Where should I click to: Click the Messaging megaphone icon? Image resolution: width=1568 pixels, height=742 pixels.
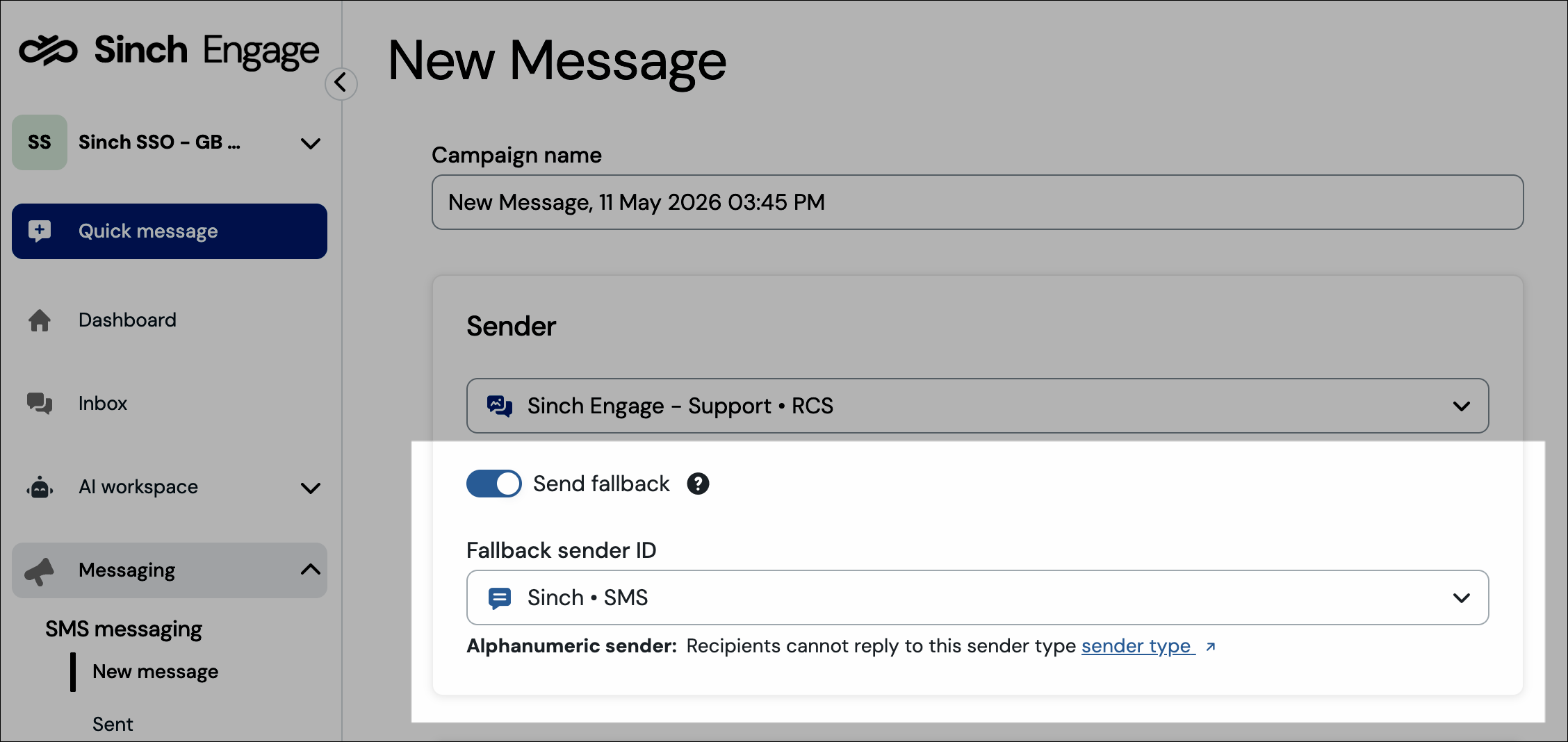(40, 571)
